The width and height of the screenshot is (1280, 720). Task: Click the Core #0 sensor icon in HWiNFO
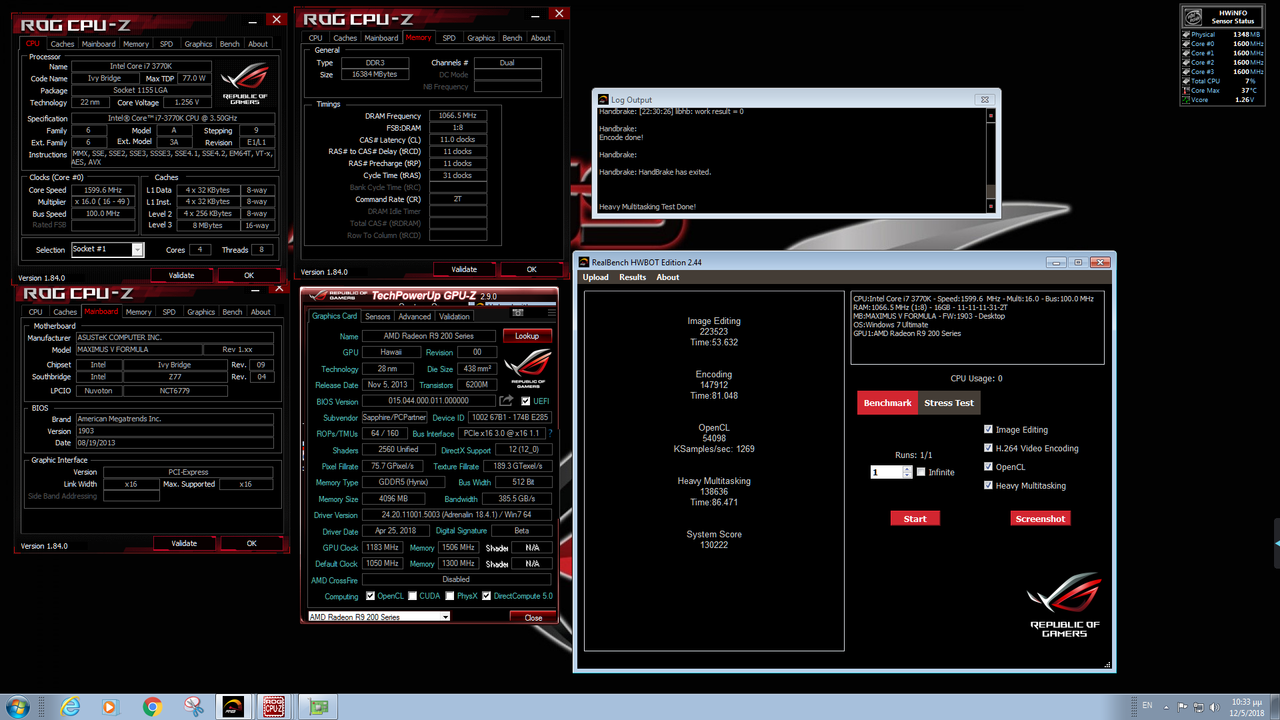[1185, 44]
